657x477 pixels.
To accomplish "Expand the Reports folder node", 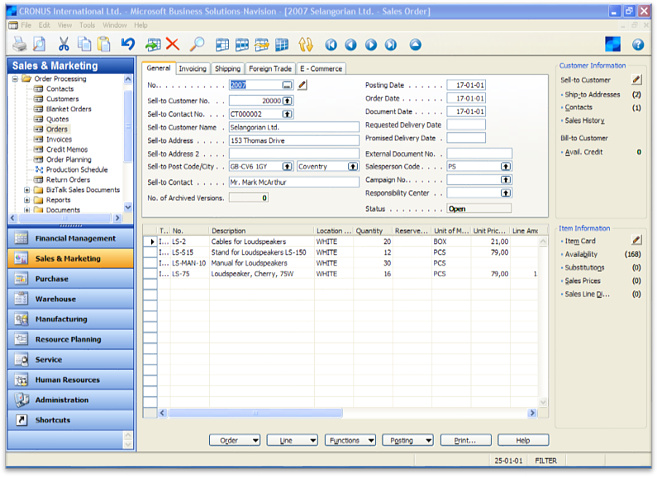I will click(x=27, y=200).
